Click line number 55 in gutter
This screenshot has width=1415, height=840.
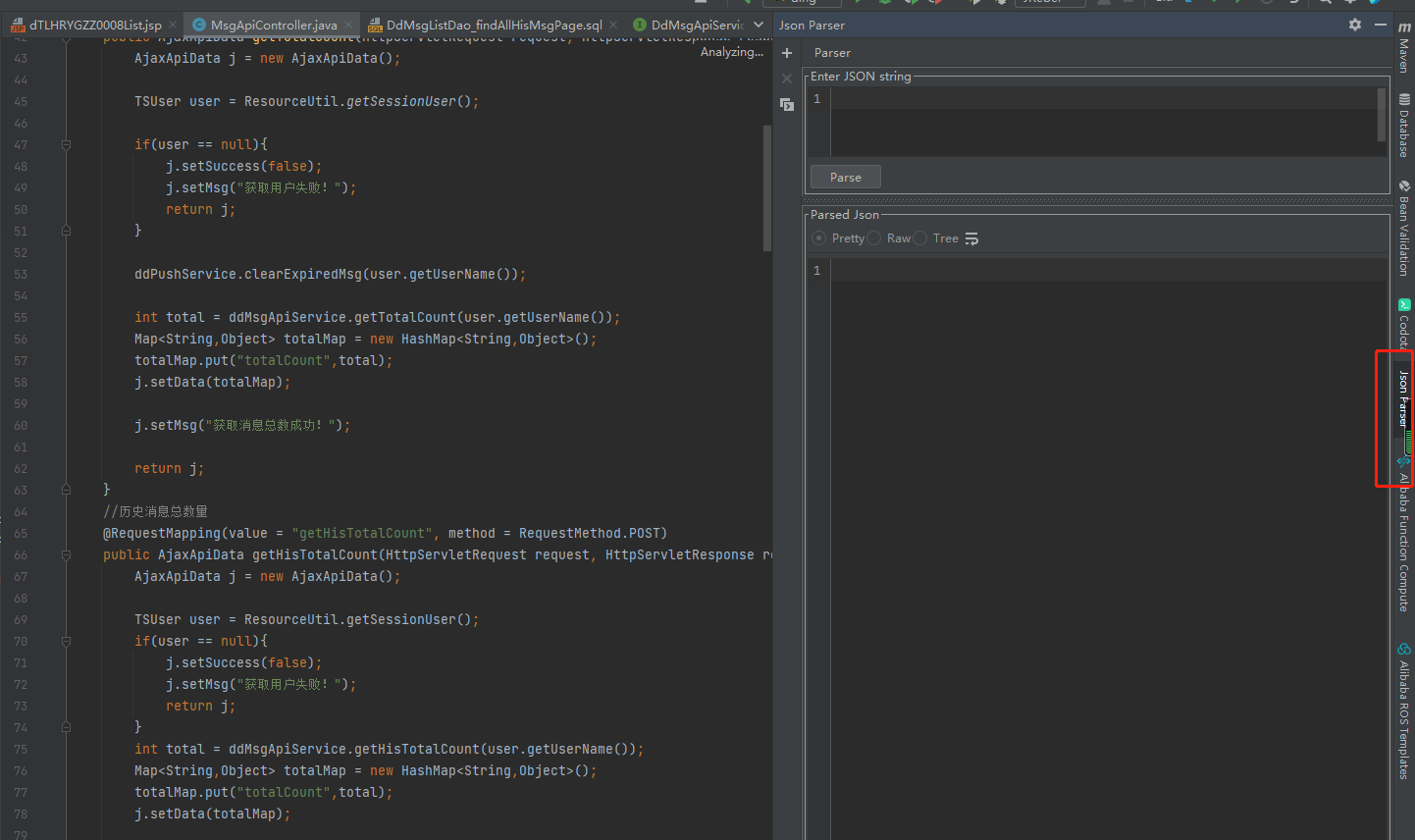pyautogui.click(x=21, y=318)
